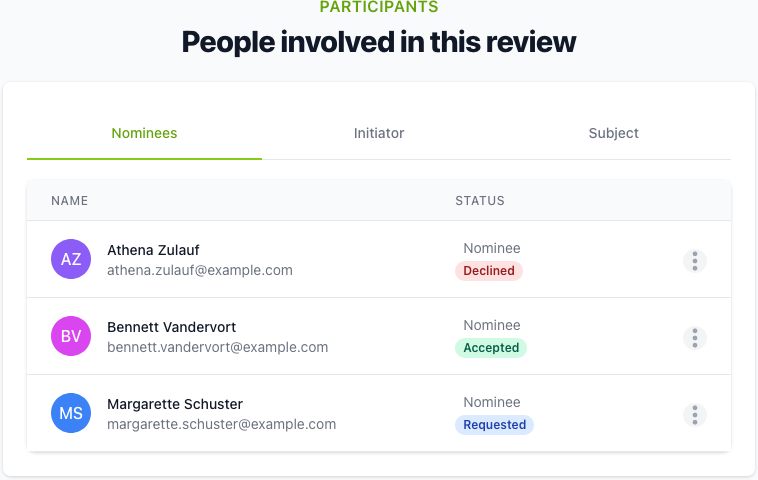The height and width of the screenshot is (480, 758).
Task: Click the bennett.vandervort@example.com email address
Action: click(x=218, y=347)
